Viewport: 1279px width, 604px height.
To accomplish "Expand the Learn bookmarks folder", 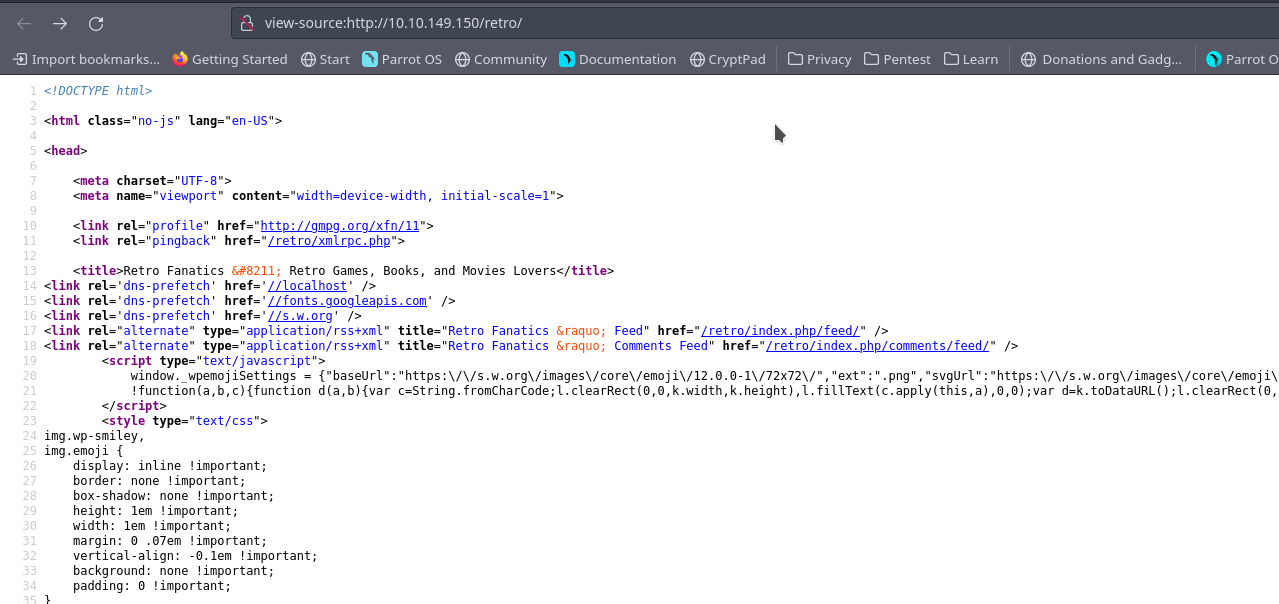I will tap(970, 59).
